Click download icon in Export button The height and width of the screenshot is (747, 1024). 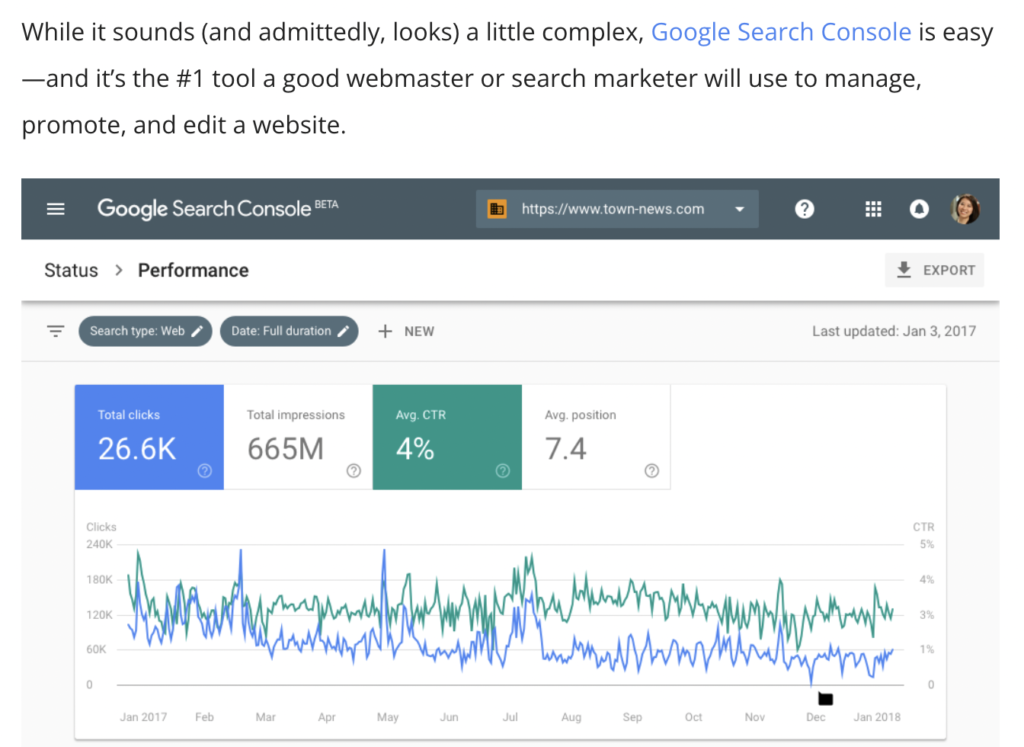(903, 270)
